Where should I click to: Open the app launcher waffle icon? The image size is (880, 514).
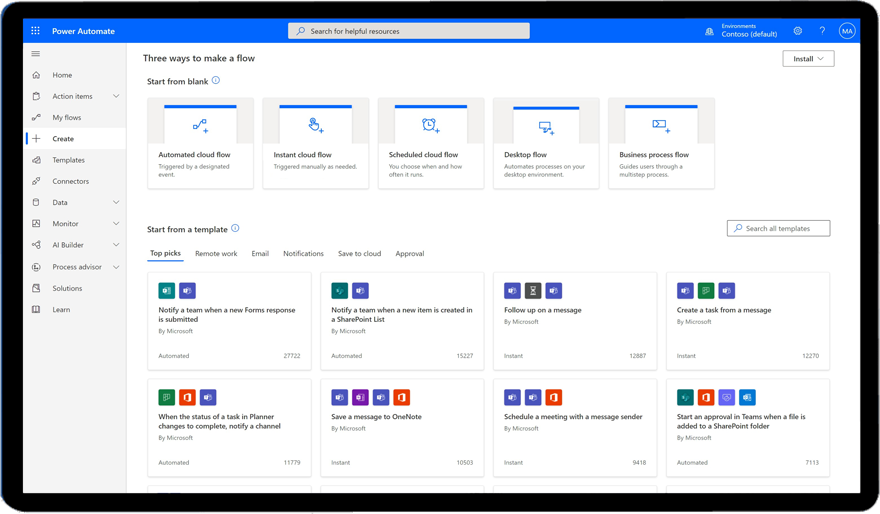coord(35,31)
